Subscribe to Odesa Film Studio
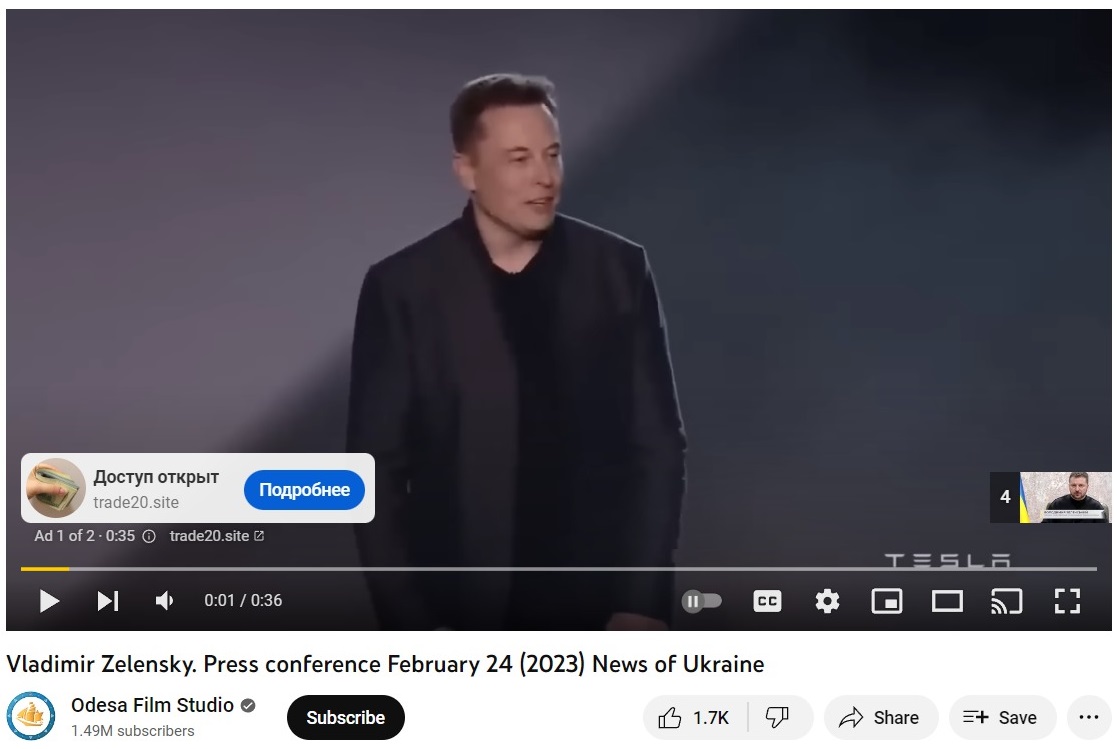The image size is (1117, 749). click(346, 718)
